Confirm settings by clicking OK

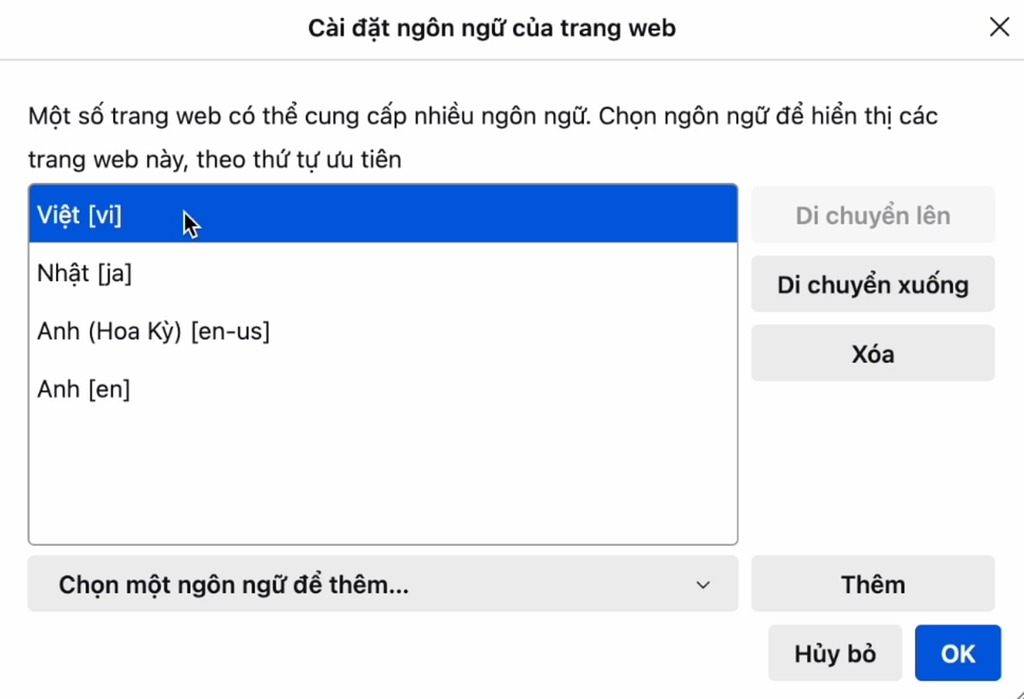tap(958, 652)
